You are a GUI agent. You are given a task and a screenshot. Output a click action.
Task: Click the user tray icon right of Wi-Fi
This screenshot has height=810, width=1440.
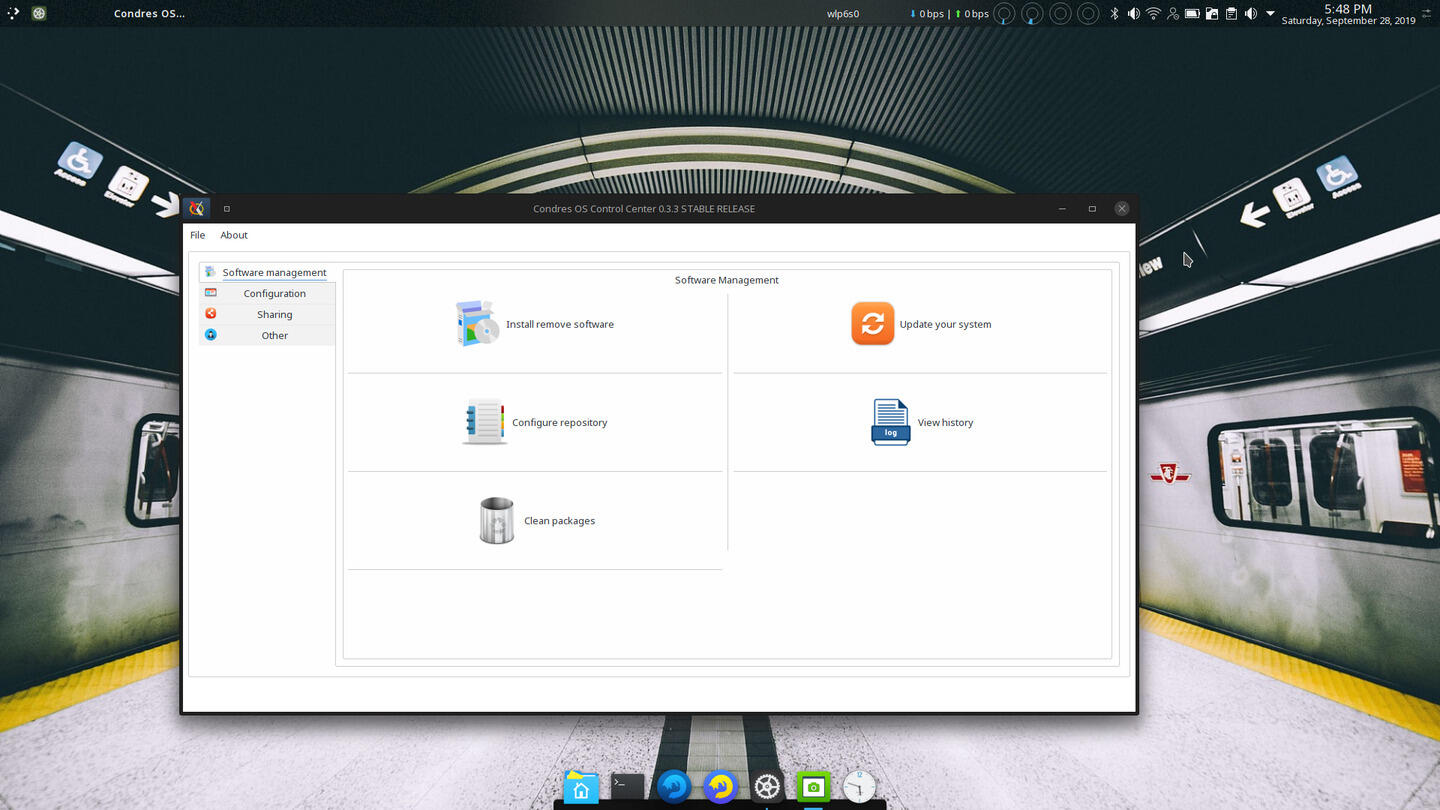pos(1173,14)
